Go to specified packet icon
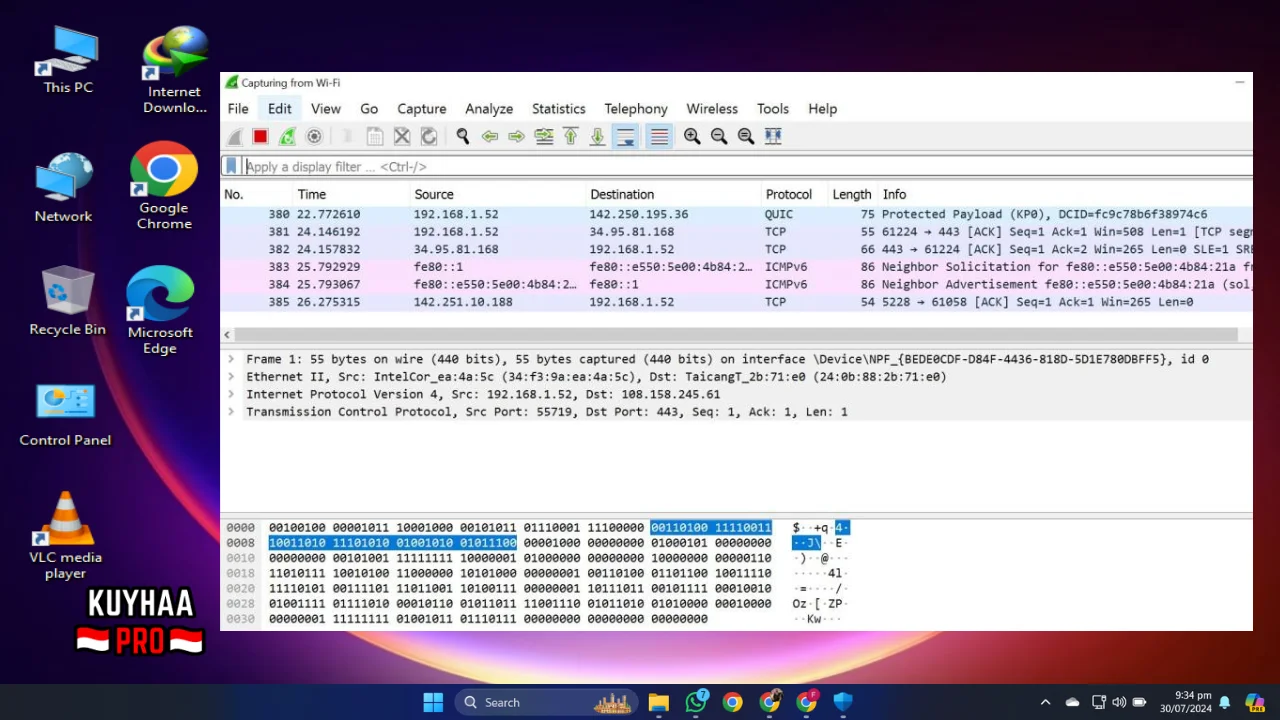The height and width of the screenshot is (720, 1280). click(x=544, y=137)
